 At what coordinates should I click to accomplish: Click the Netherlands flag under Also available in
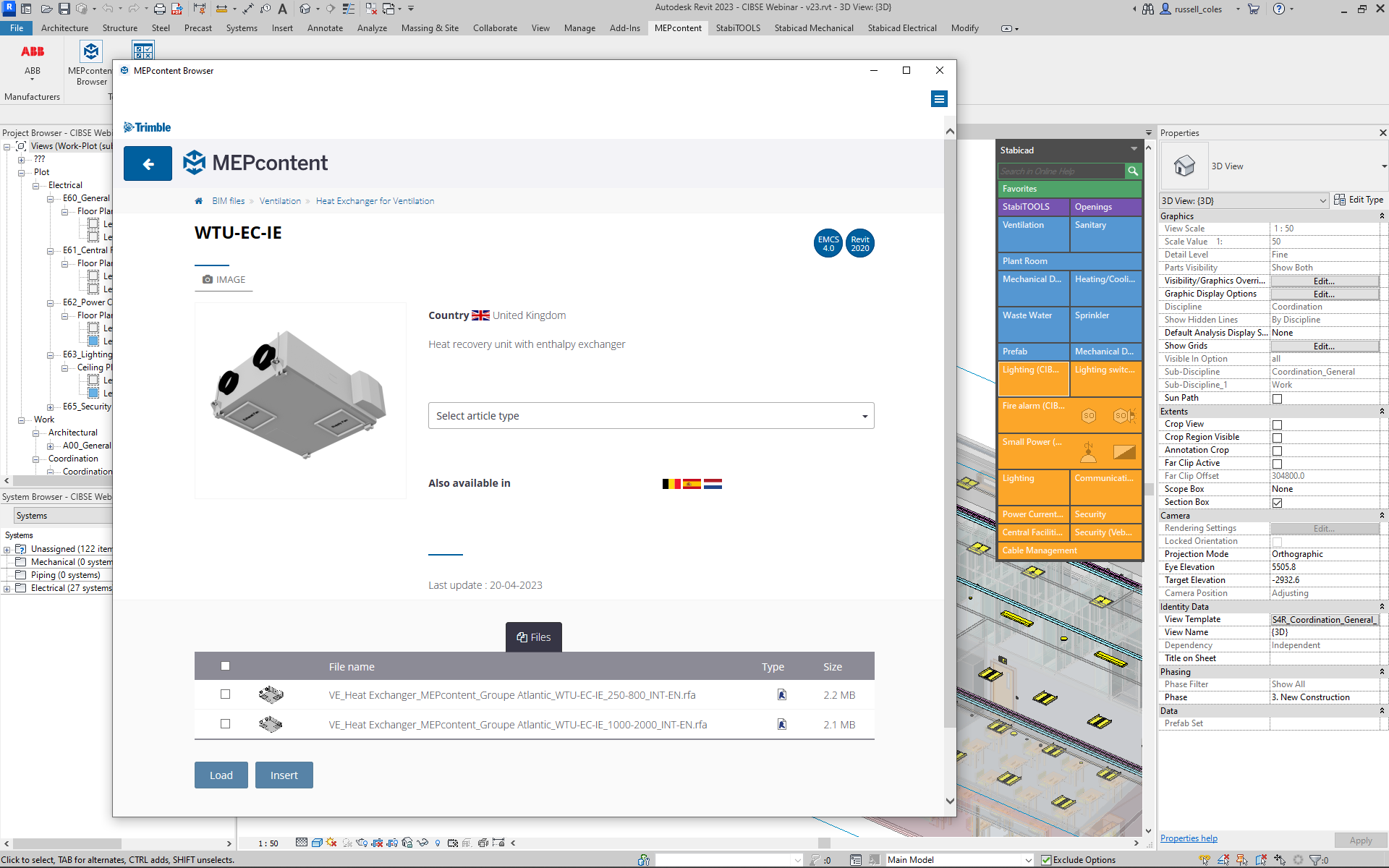713,484
